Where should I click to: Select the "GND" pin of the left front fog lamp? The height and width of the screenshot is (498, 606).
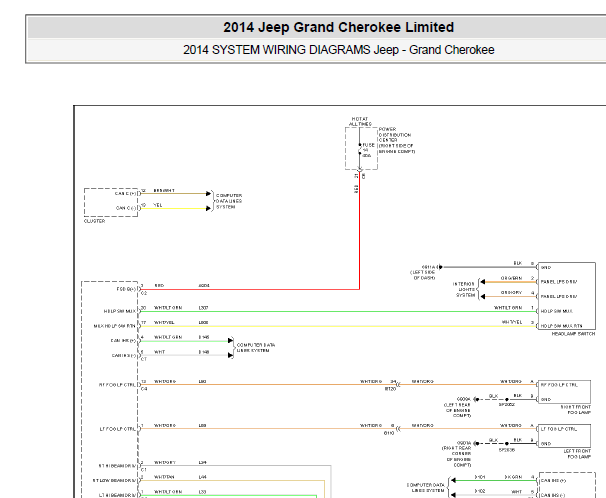[546, 444]
